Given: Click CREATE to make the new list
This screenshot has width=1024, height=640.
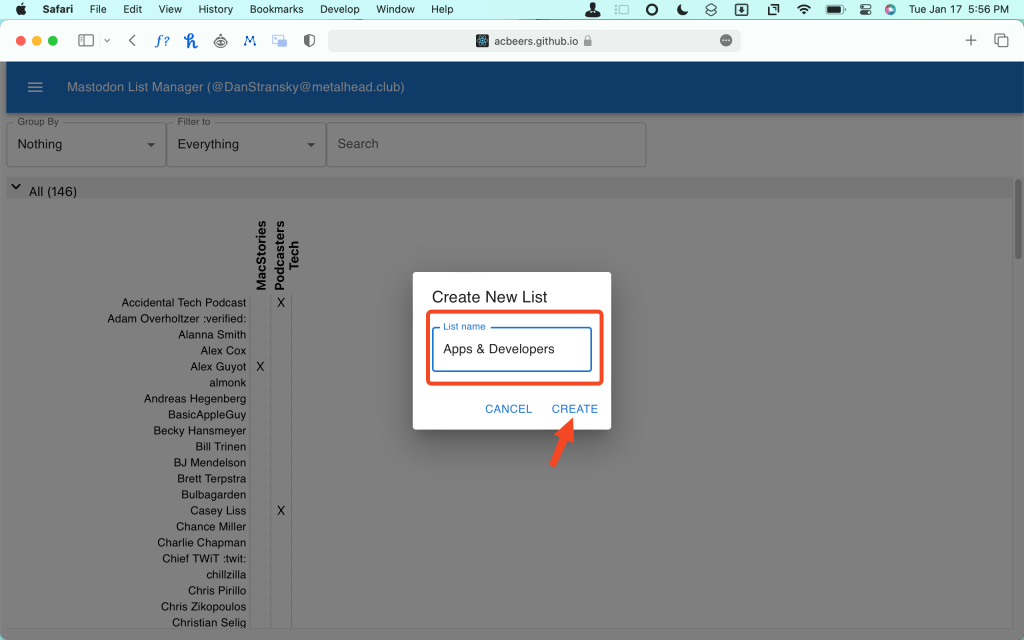Looking at the screenshot, I should click(574, 408).
